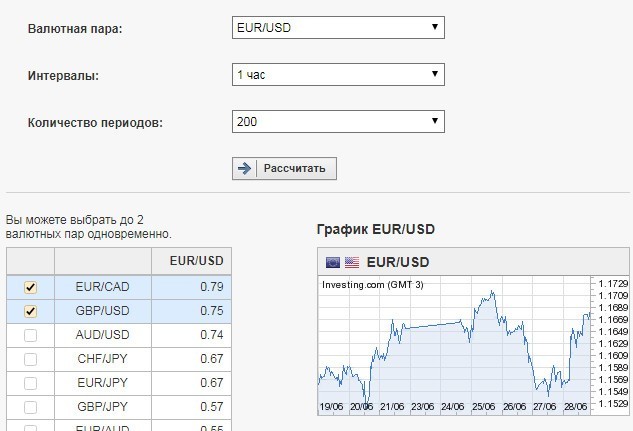Click the EUR/USD column header

[x=191, y=262]
